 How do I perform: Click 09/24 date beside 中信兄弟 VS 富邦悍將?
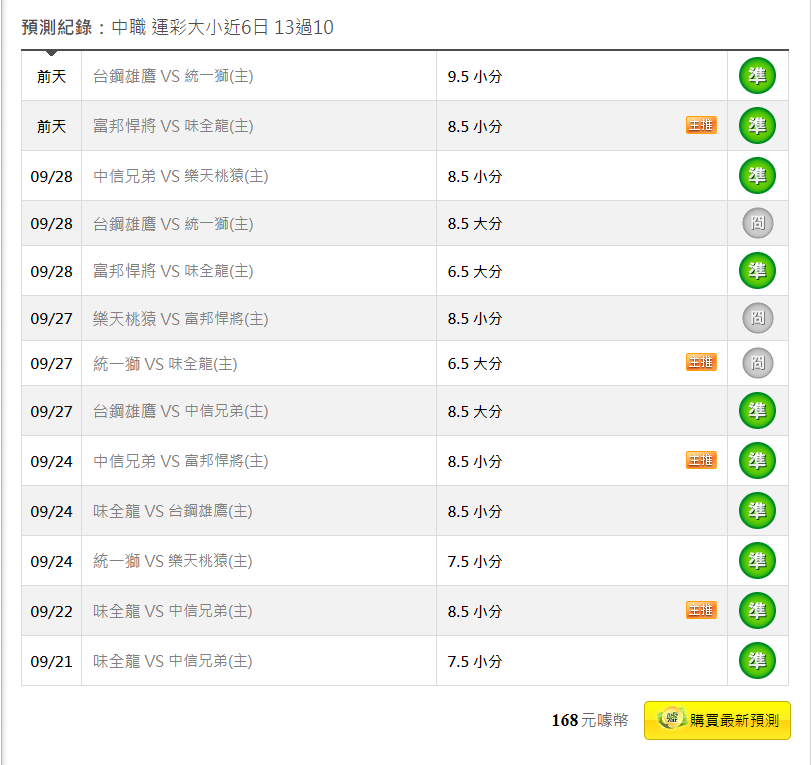(51, 461)
